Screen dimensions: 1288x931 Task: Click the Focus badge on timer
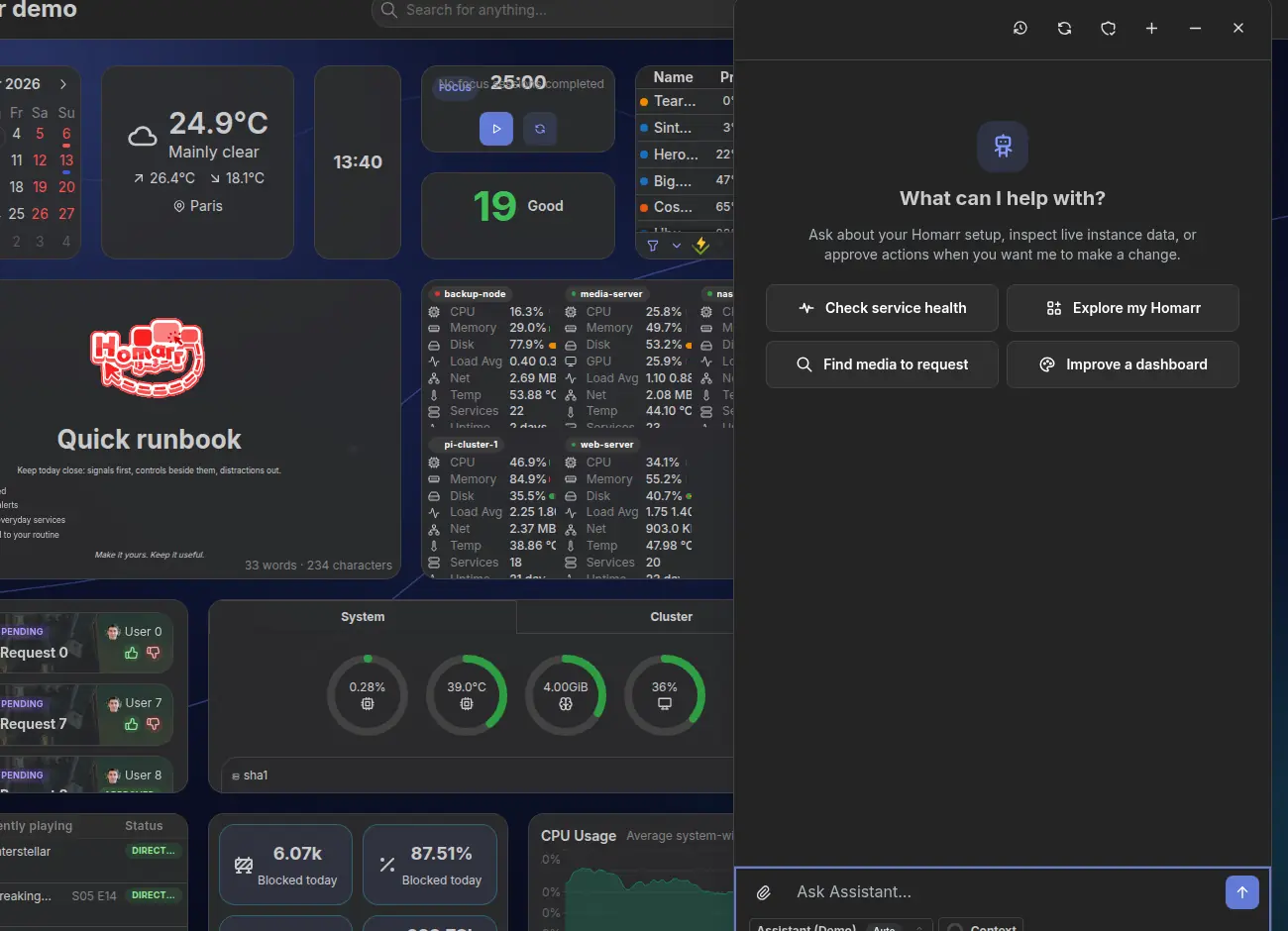pos(455,87)
